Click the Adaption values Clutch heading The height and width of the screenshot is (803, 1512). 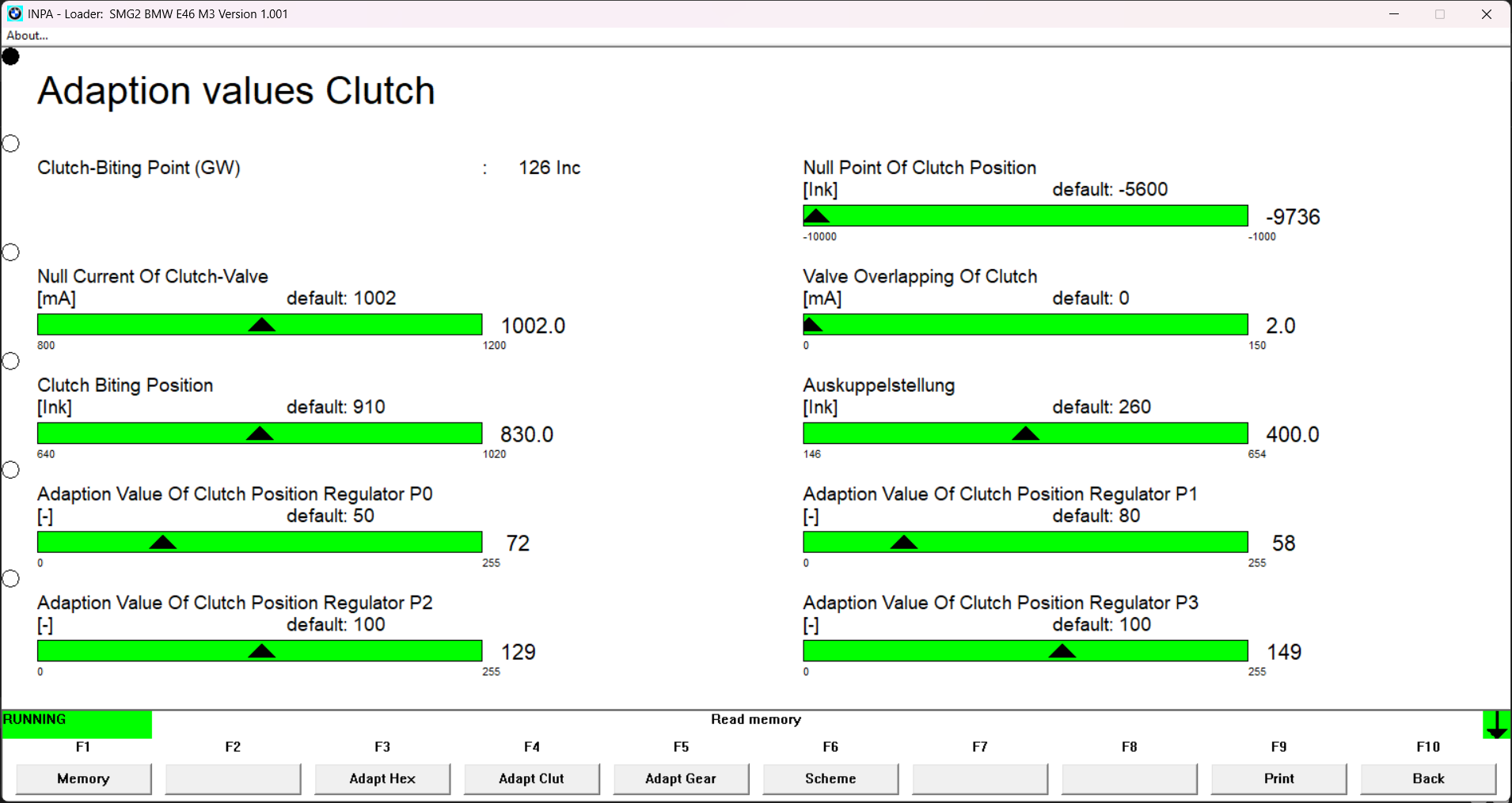(x=236, y=90)
